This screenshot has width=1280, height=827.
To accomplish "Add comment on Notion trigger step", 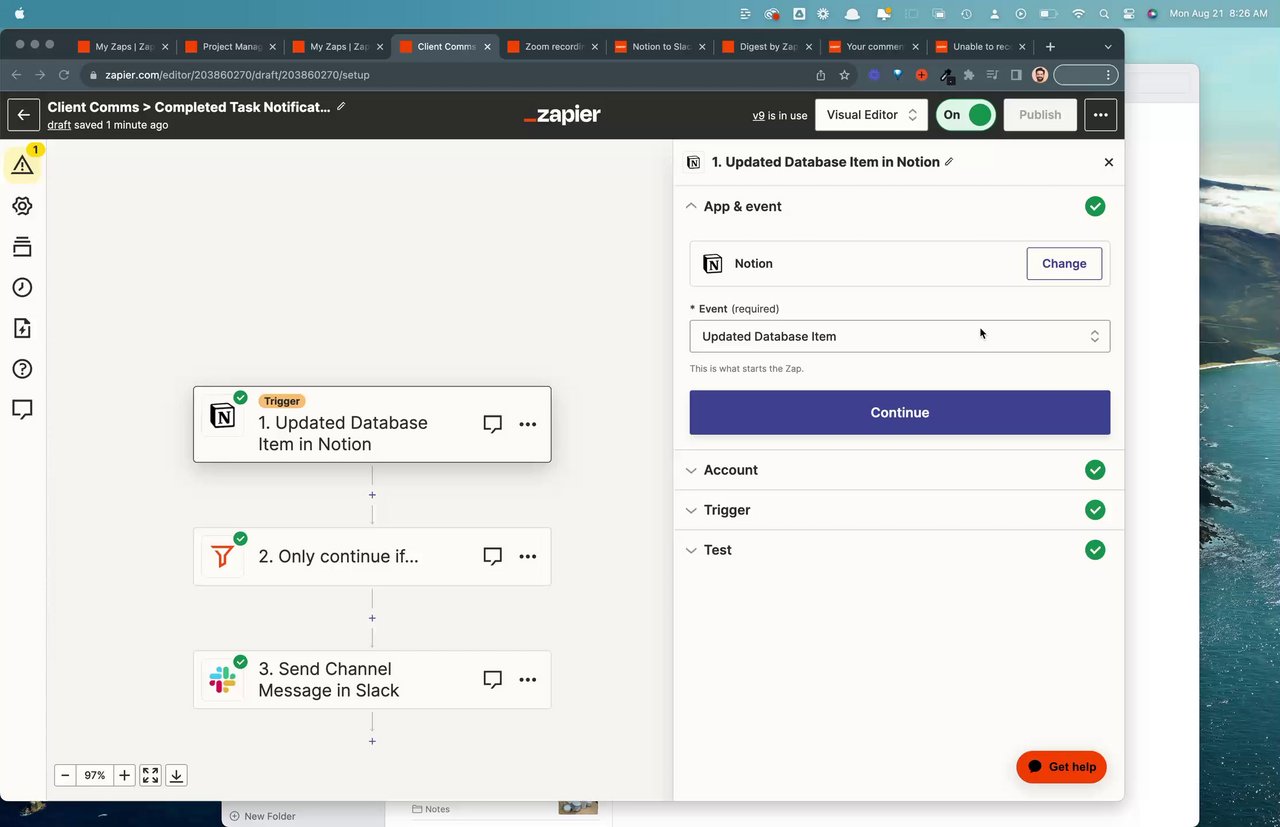I will pos(492,424).
